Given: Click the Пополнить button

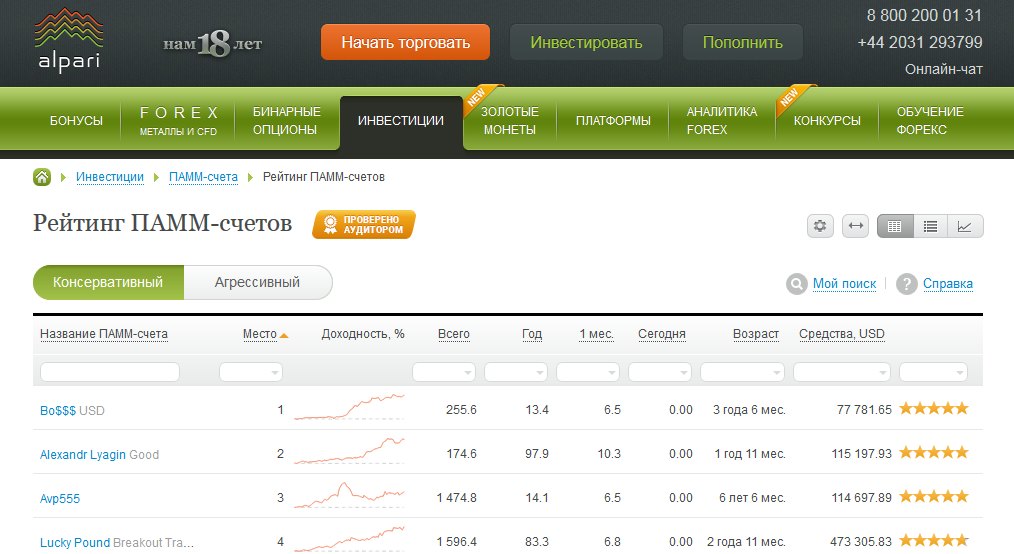Looking at the screenshot, I should 743,42.
